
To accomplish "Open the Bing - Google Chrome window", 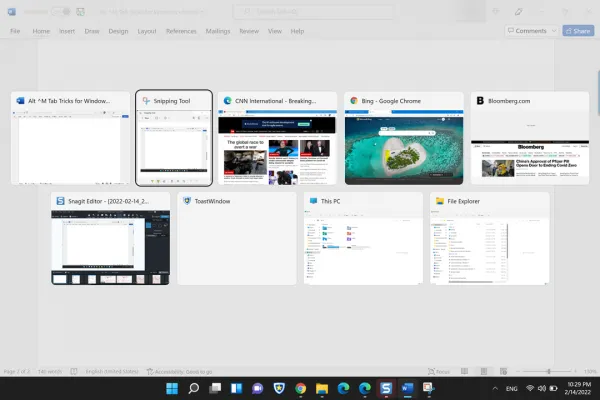I will (x=404, y=138).
